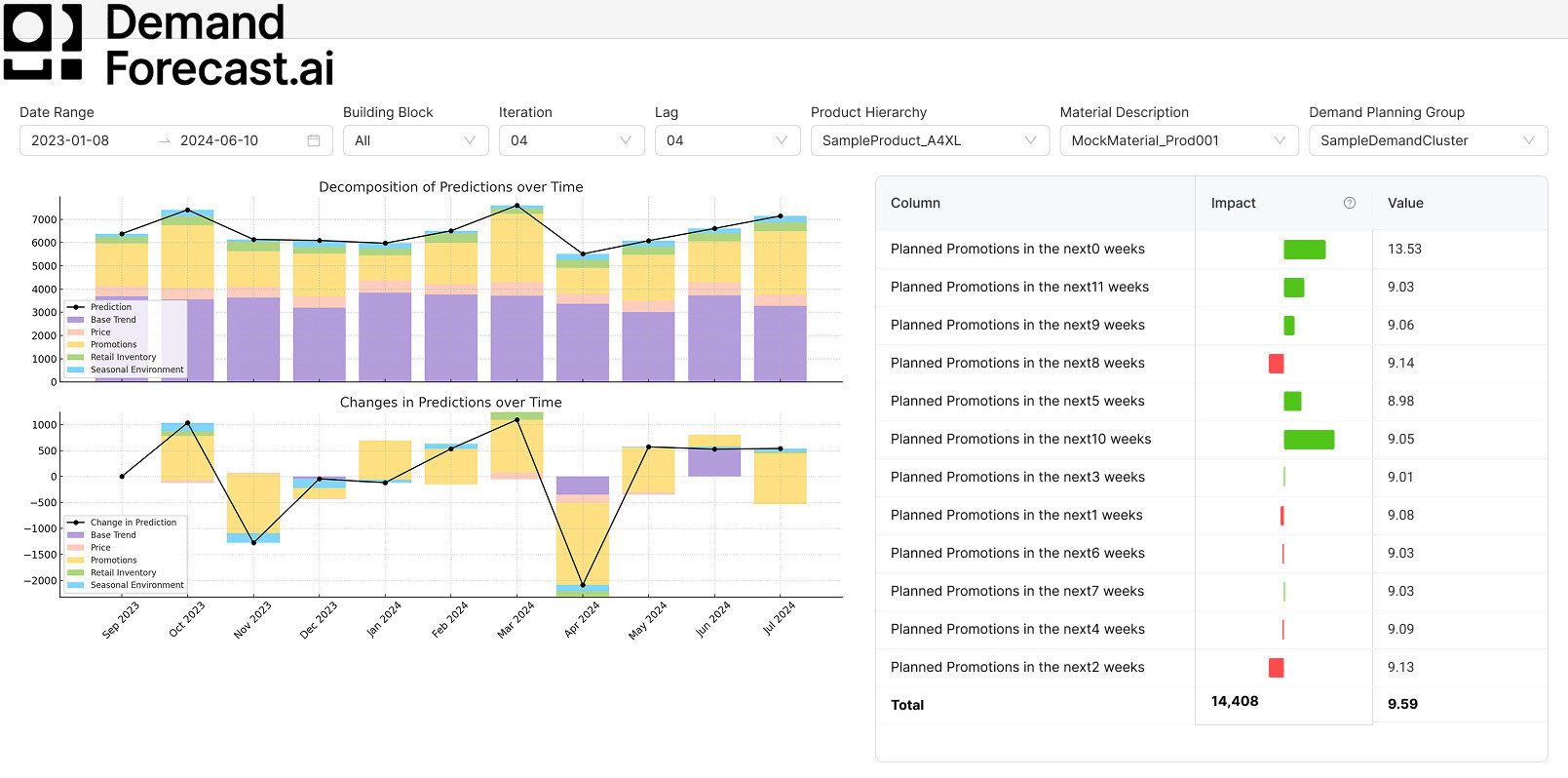Expand the Building Block dropdown
Viewport: 1568px width, 778px height.
[415, 140]
